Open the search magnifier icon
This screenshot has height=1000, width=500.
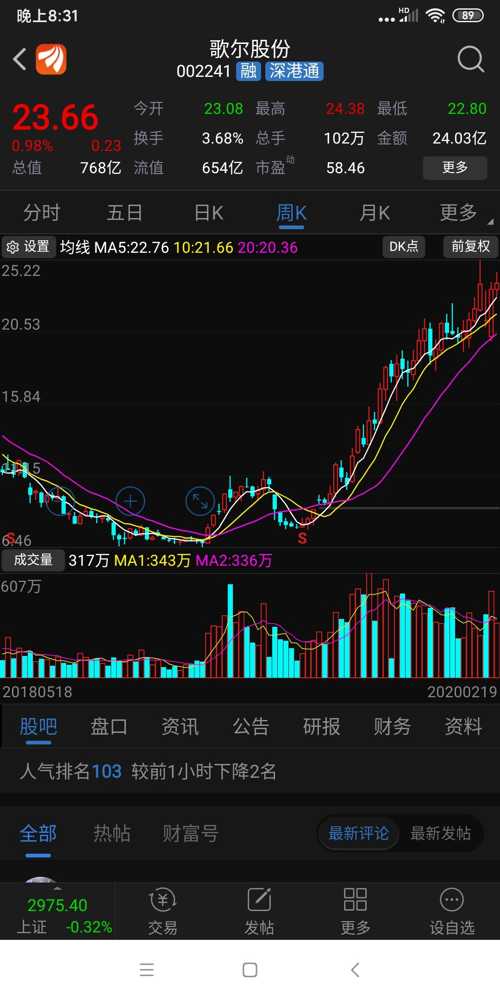[x=471, y=60]
